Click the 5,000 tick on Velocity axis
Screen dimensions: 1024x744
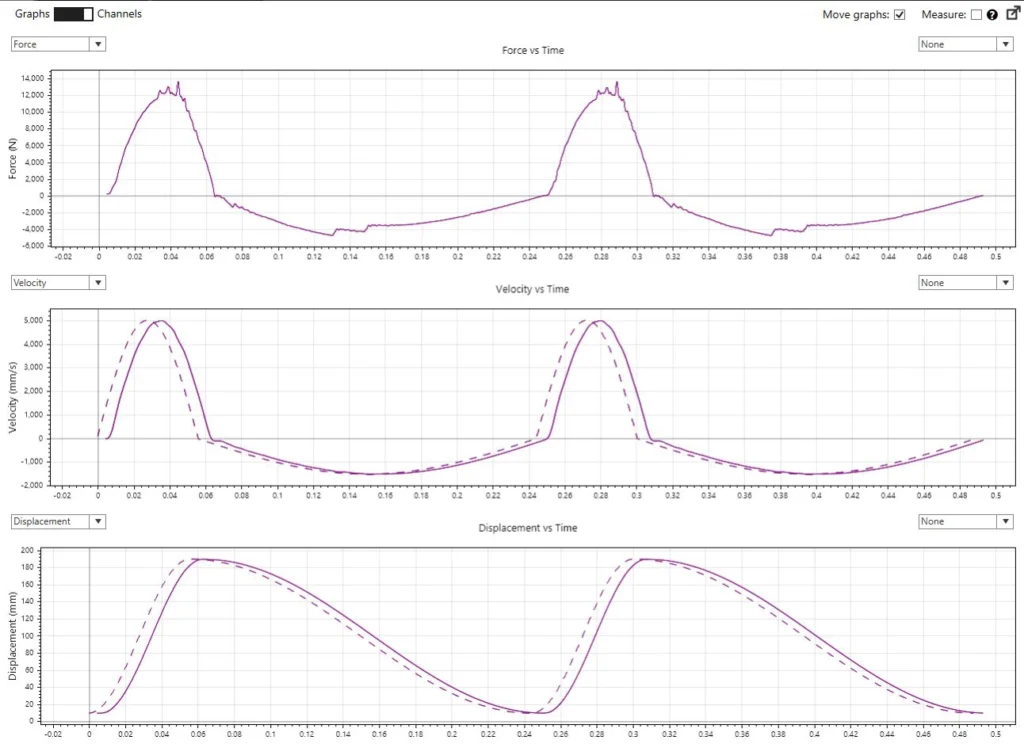pyautogui.click(x=33, y=320)
